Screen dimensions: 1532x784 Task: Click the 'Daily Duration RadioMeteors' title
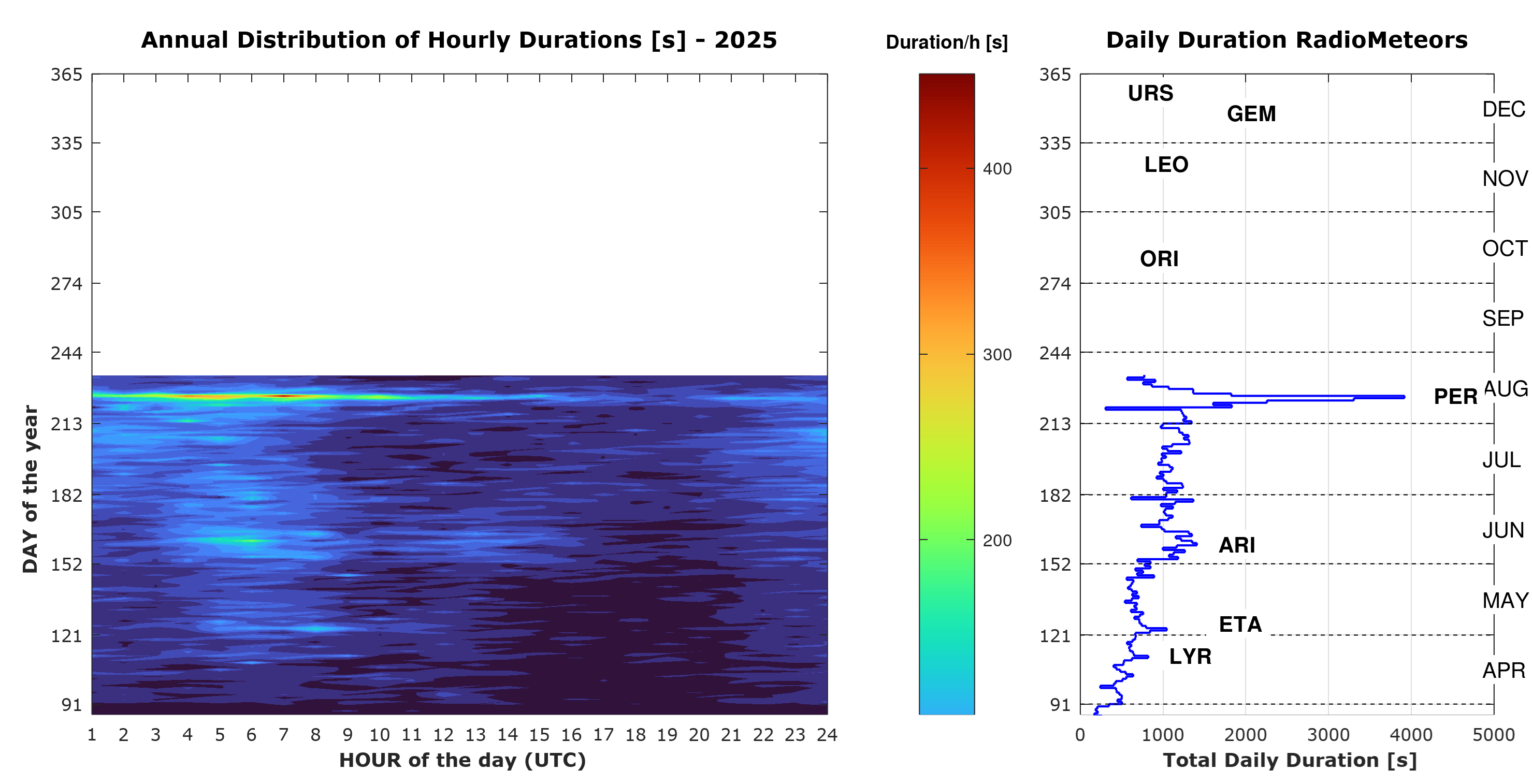pos(1287,40)
